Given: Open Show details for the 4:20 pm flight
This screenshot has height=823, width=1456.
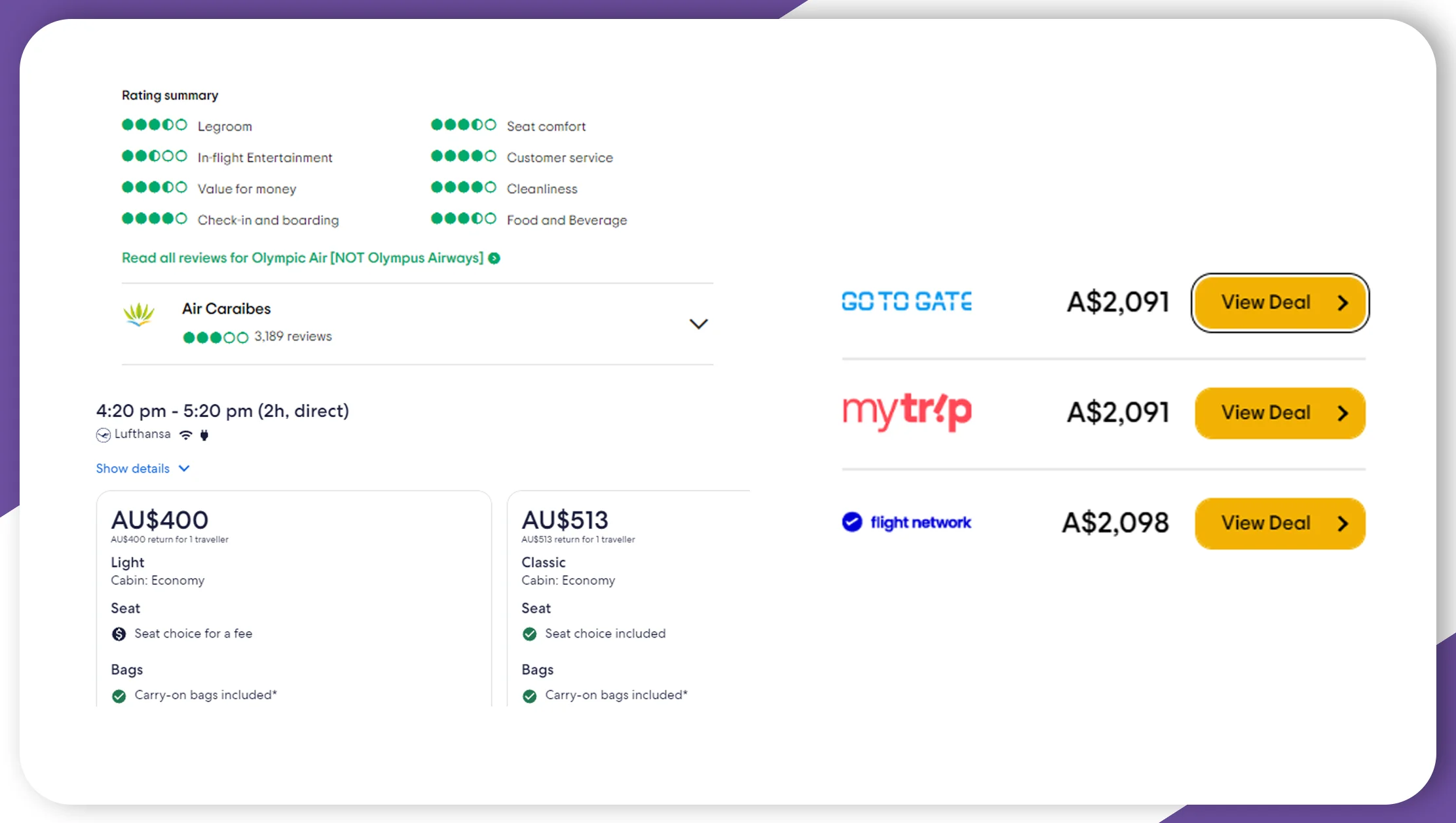Looking at the screenshot, I should [132, 468].
